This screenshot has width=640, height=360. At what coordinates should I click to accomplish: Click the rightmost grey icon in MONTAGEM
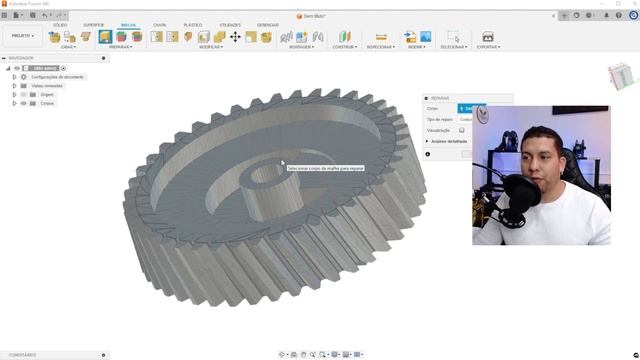tap(318, 37)
